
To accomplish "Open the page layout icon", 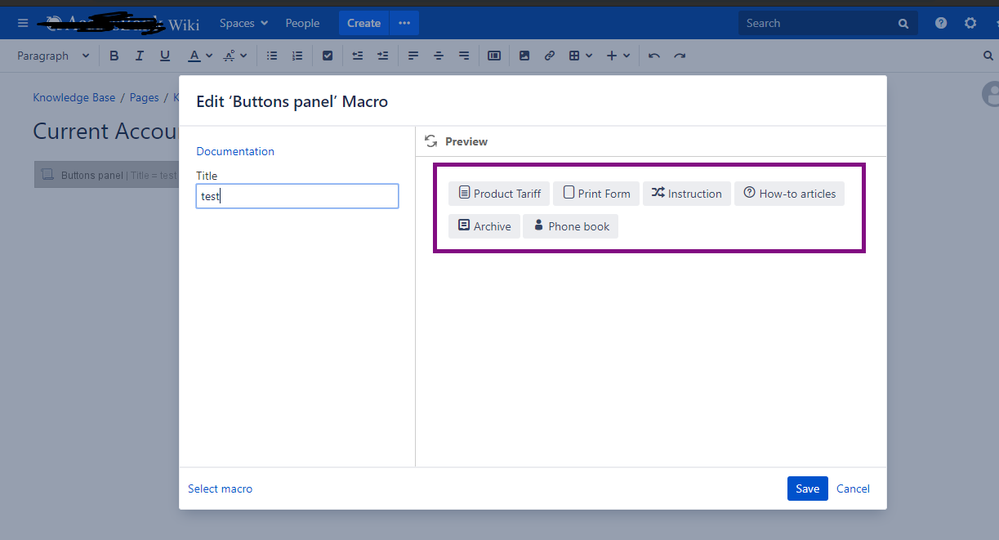I will tap(494, 56).
